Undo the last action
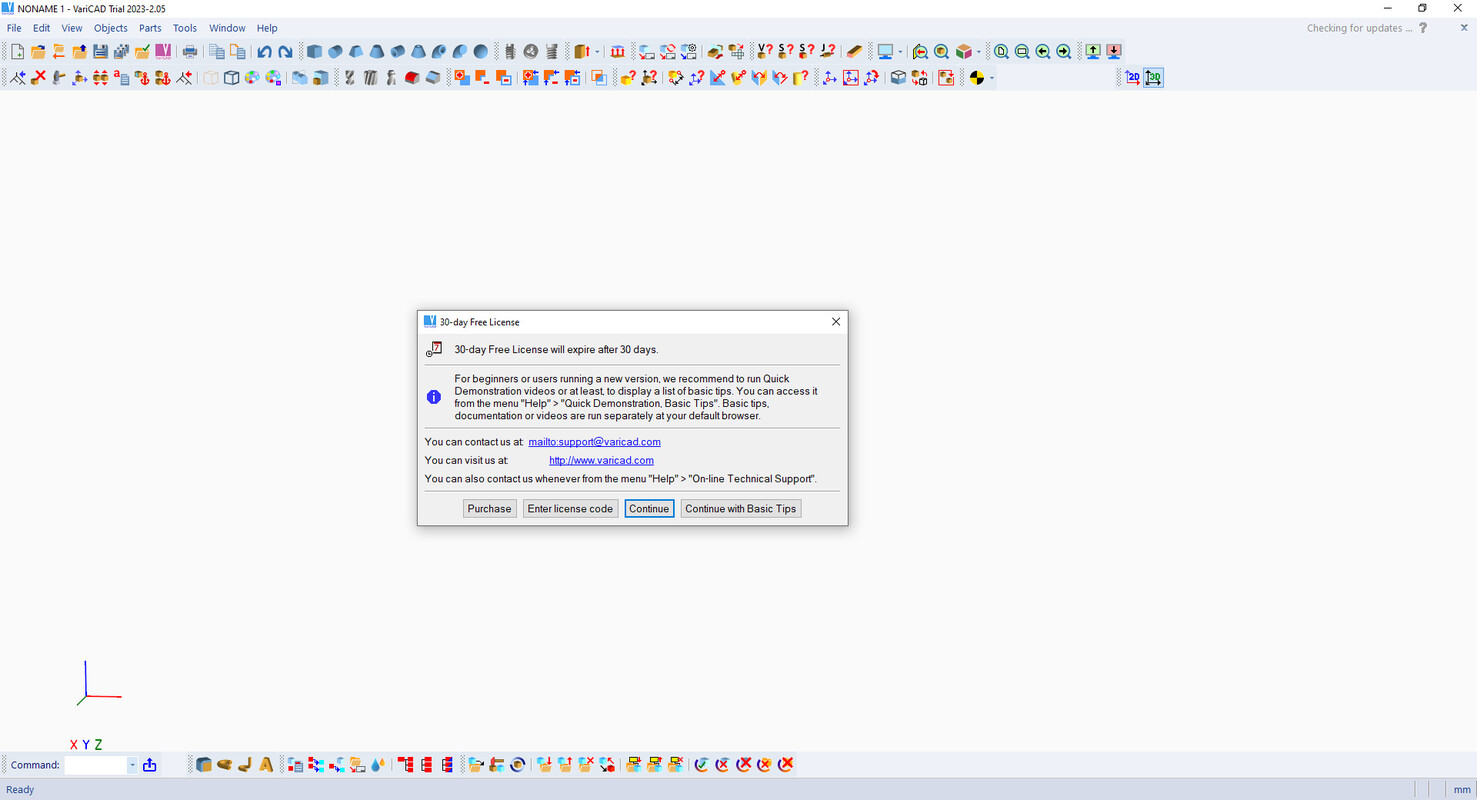This screenshot has width=1477, height=800. click(264, 52)
